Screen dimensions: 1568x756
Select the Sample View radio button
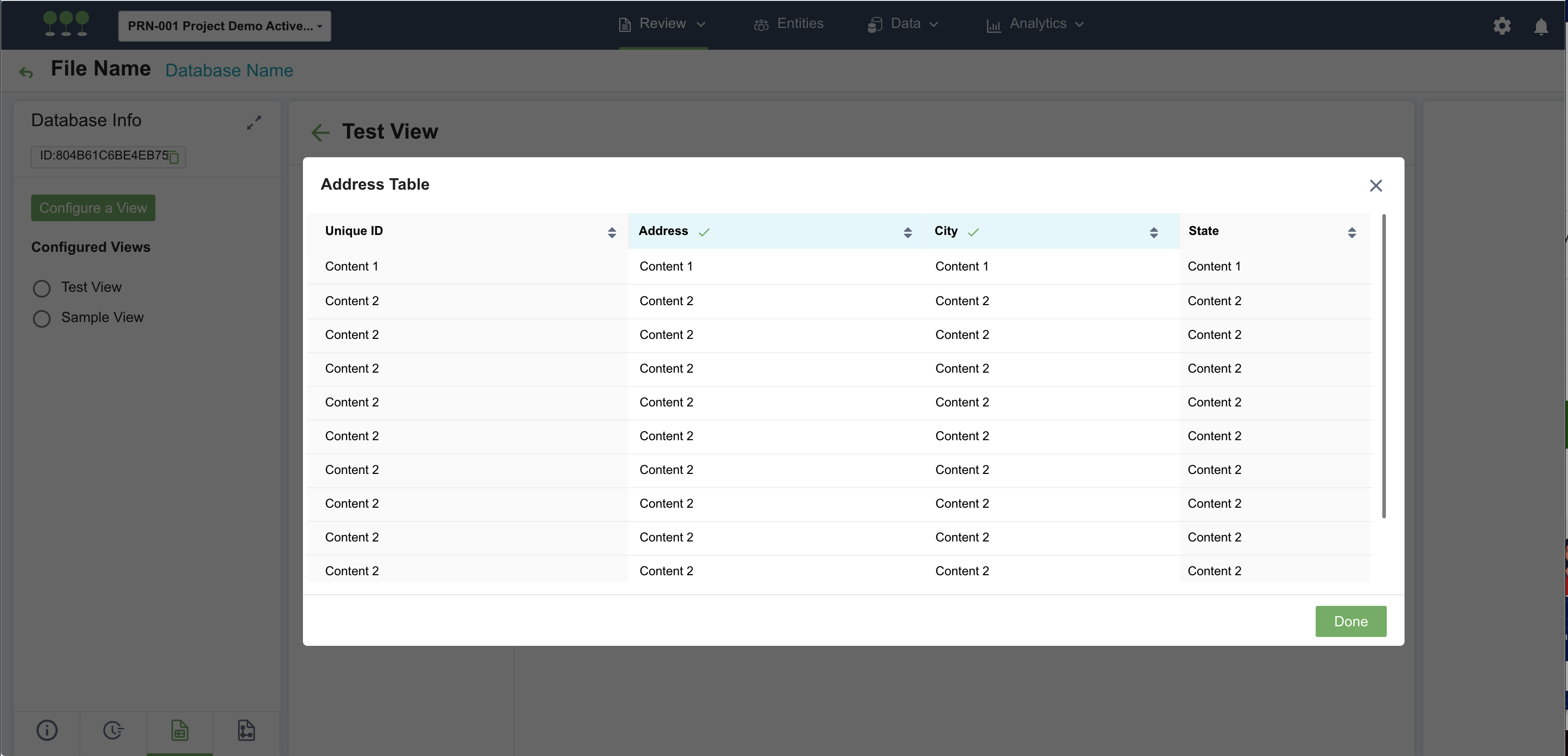click(x=41, y=318)
